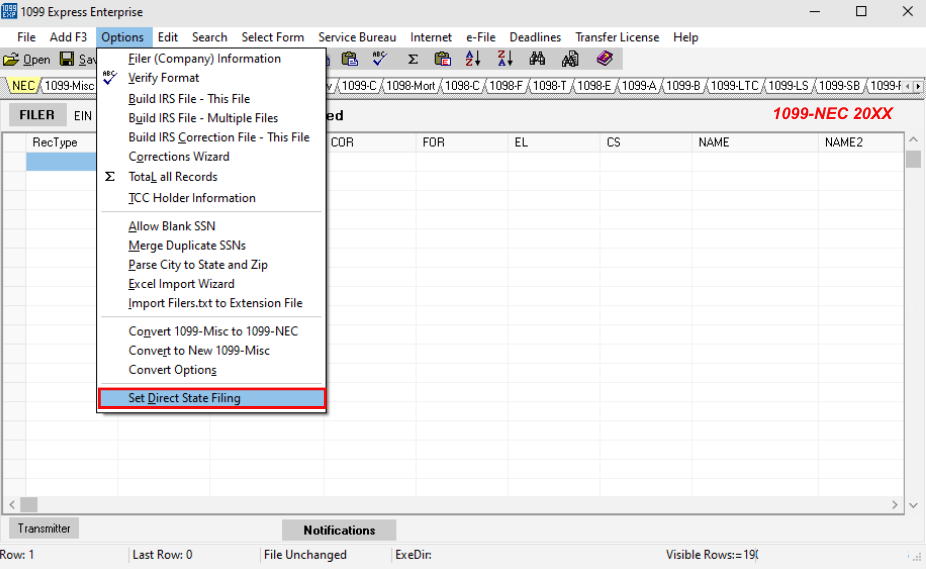This screenshot has width=926, height=569.
Task: Choose Total all Records
Action: 211,177
